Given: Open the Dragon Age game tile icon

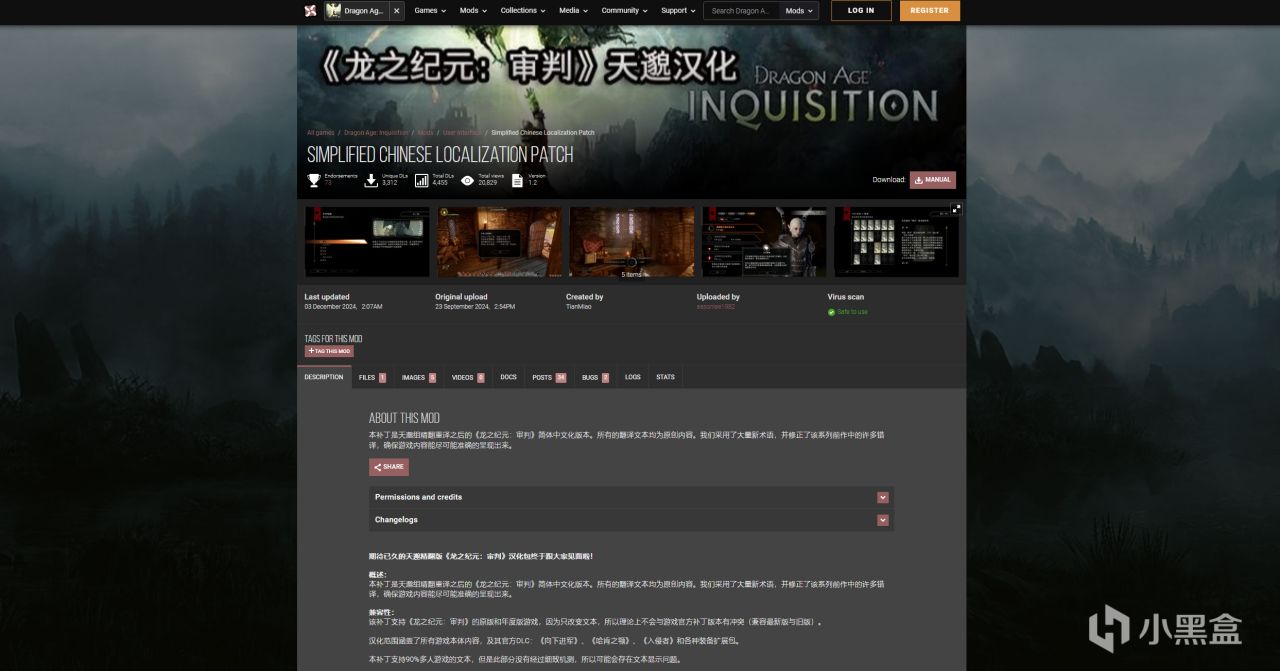Looking at the screenshot, I should tap(333, 11).
